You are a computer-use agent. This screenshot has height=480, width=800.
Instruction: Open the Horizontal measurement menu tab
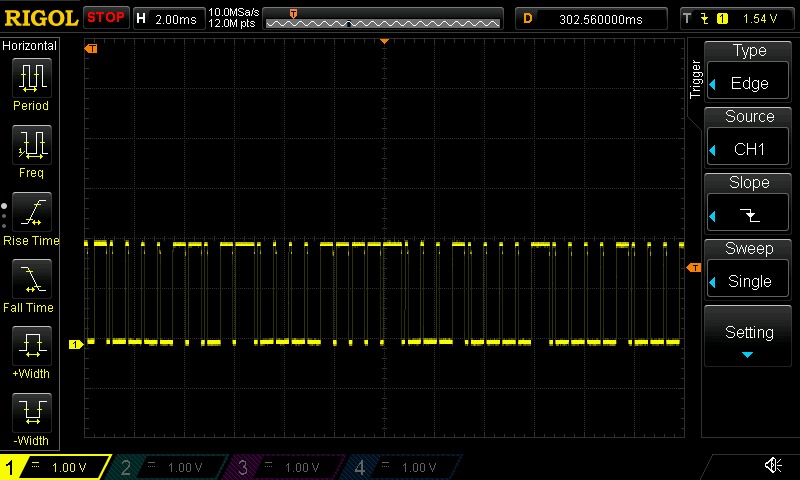30,46
